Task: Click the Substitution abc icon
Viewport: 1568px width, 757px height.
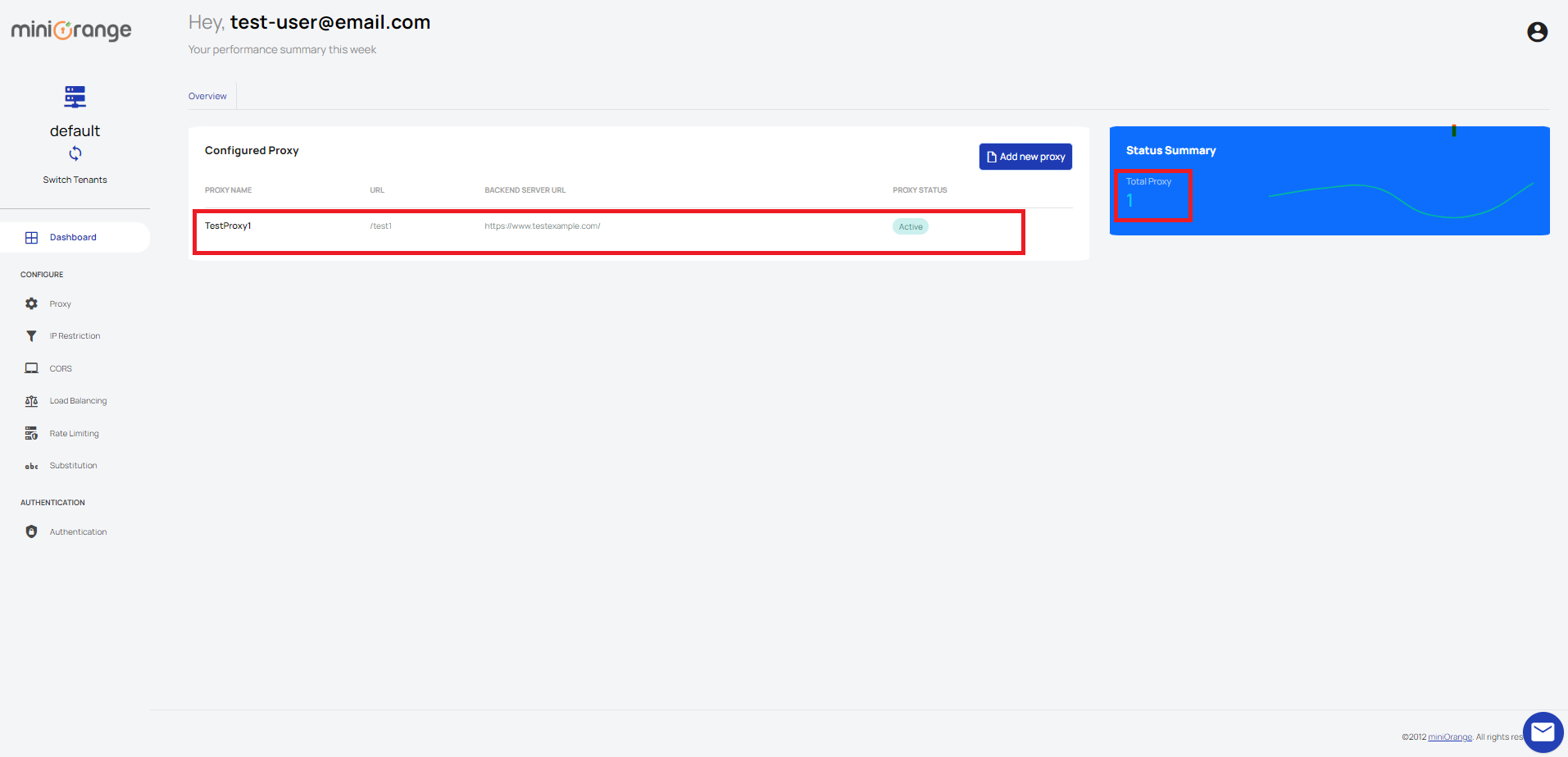Action: [x=31, y=466]
